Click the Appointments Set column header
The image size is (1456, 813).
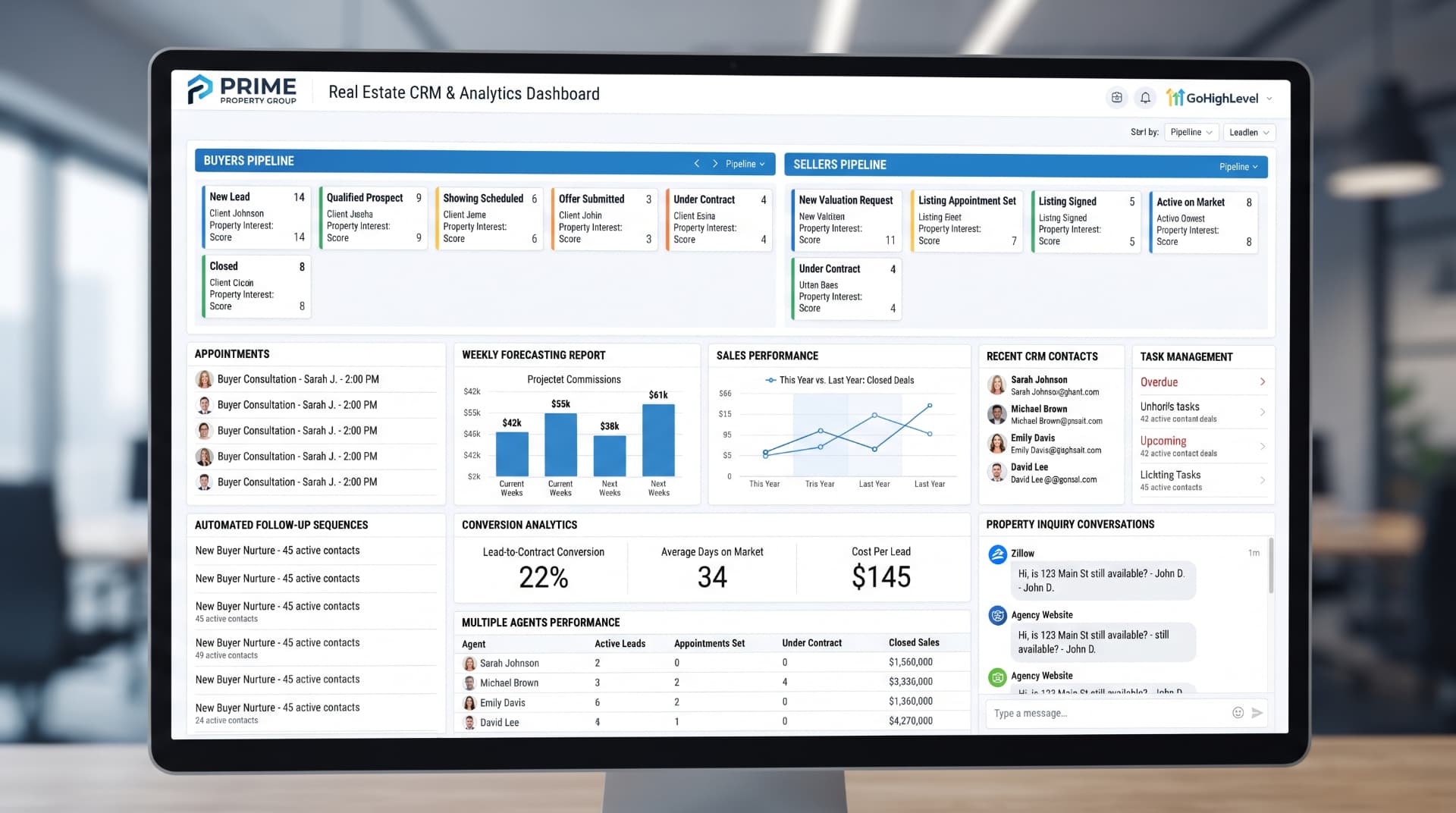point(709,643)
